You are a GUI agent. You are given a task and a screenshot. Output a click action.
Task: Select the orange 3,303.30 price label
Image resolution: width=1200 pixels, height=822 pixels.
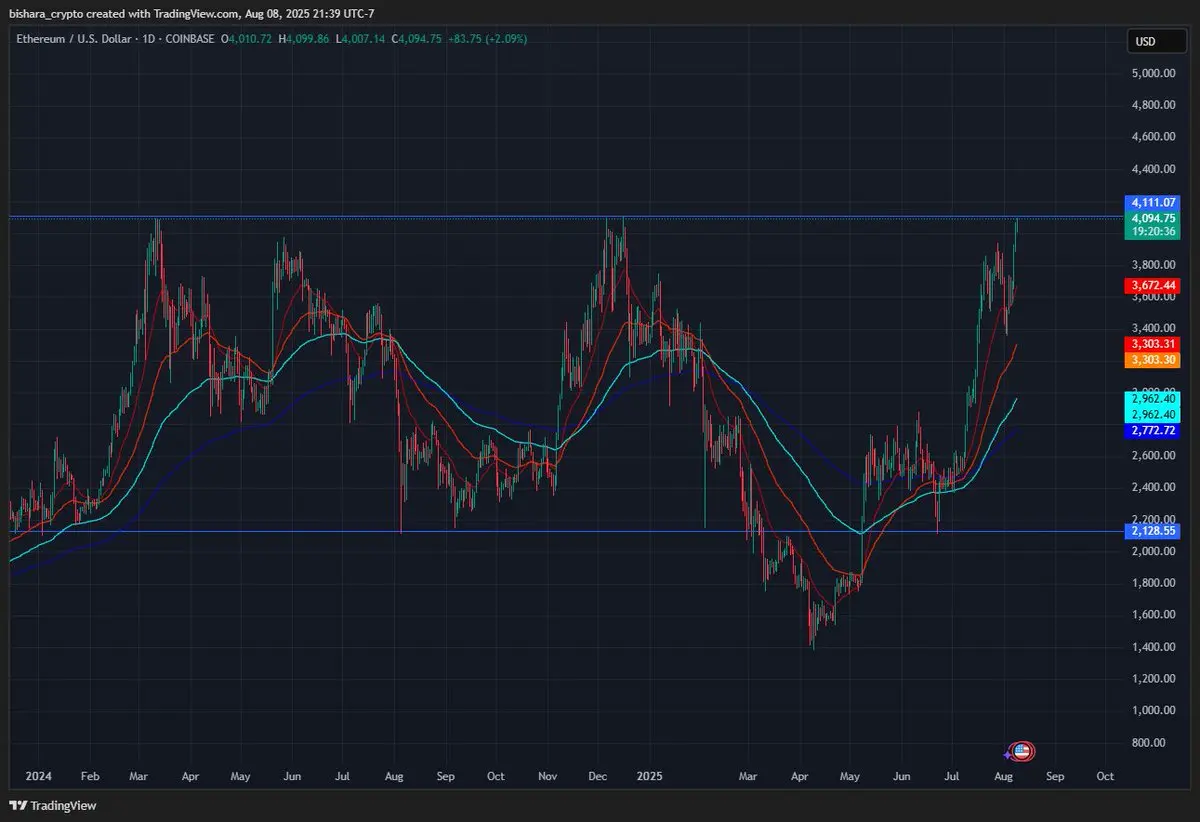pyautogui.click(x=1153, y=359)
